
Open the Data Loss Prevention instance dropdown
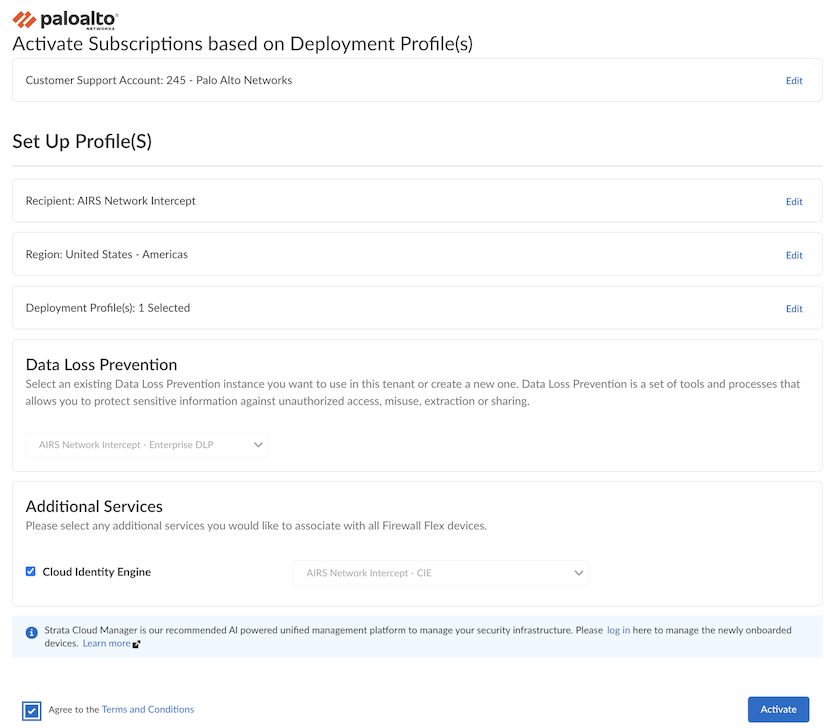[147, 444]
